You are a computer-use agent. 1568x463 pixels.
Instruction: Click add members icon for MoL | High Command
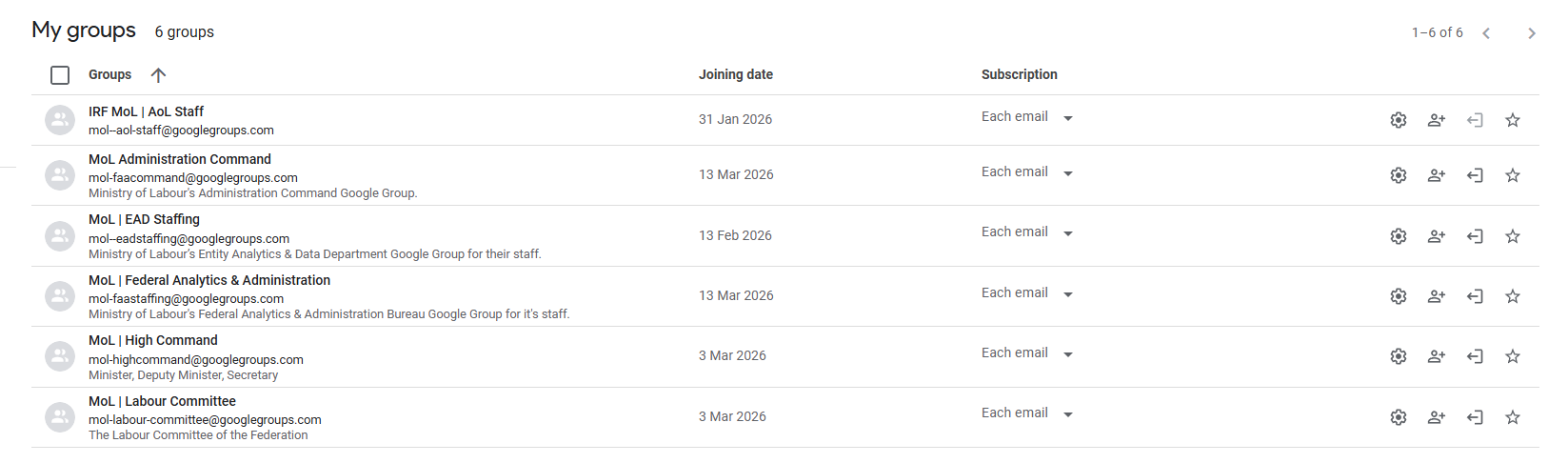1437,356
